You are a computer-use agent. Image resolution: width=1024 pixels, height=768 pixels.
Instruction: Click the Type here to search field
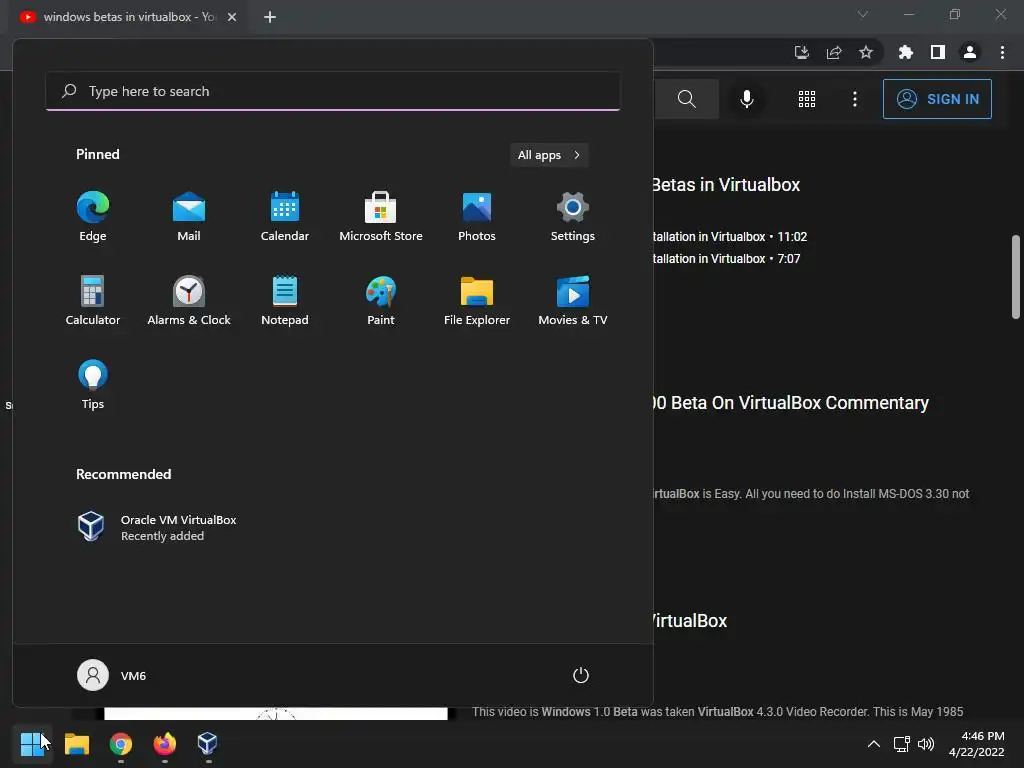click(333, 91)
